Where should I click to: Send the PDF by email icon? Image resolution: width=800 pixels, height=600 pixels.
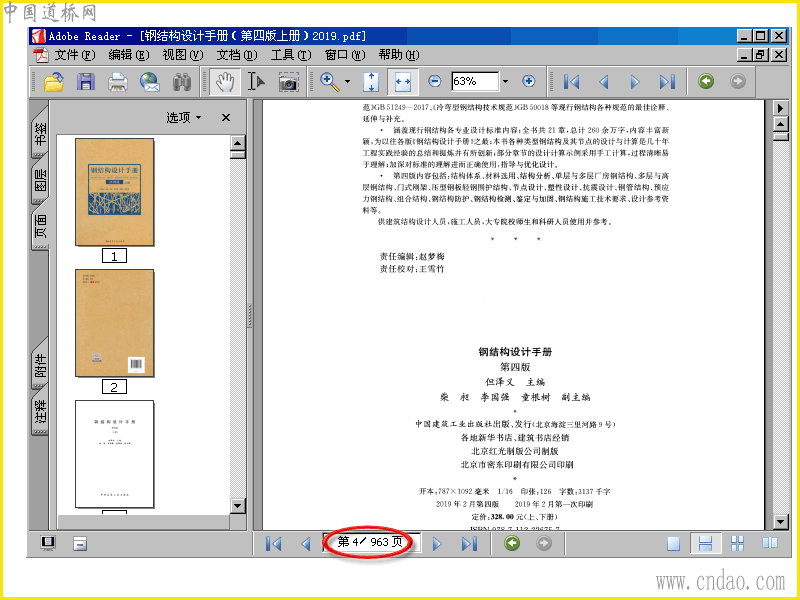point(150,82)
